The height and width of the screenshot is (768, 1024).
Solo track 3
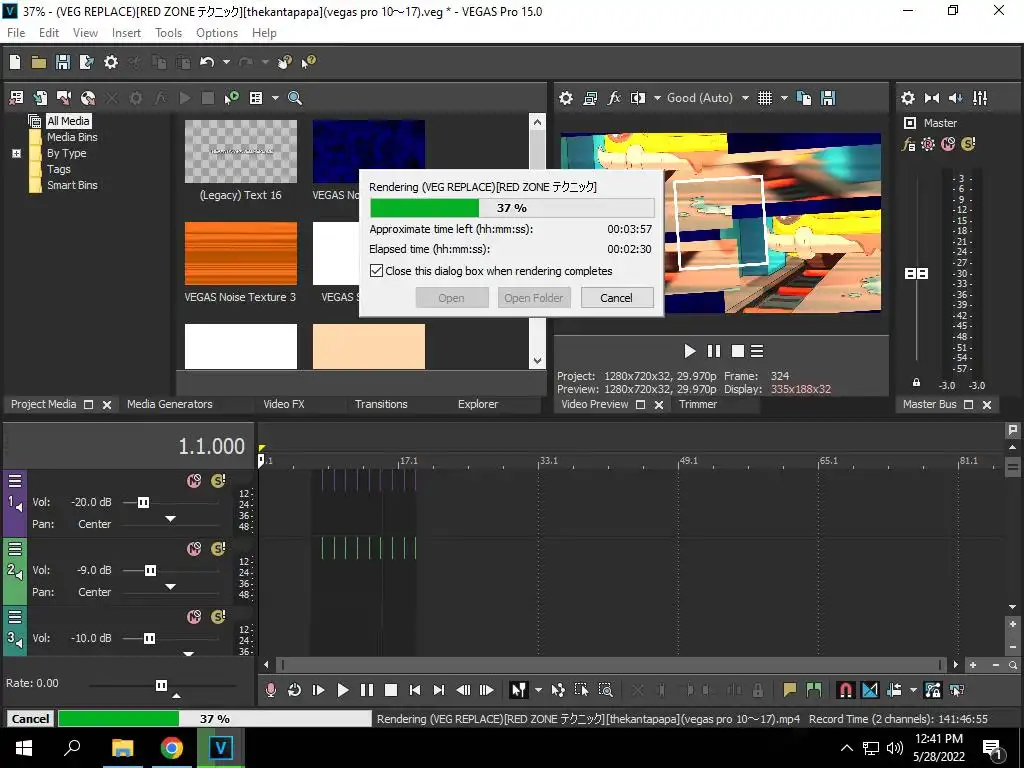click(x=218, y=617)
